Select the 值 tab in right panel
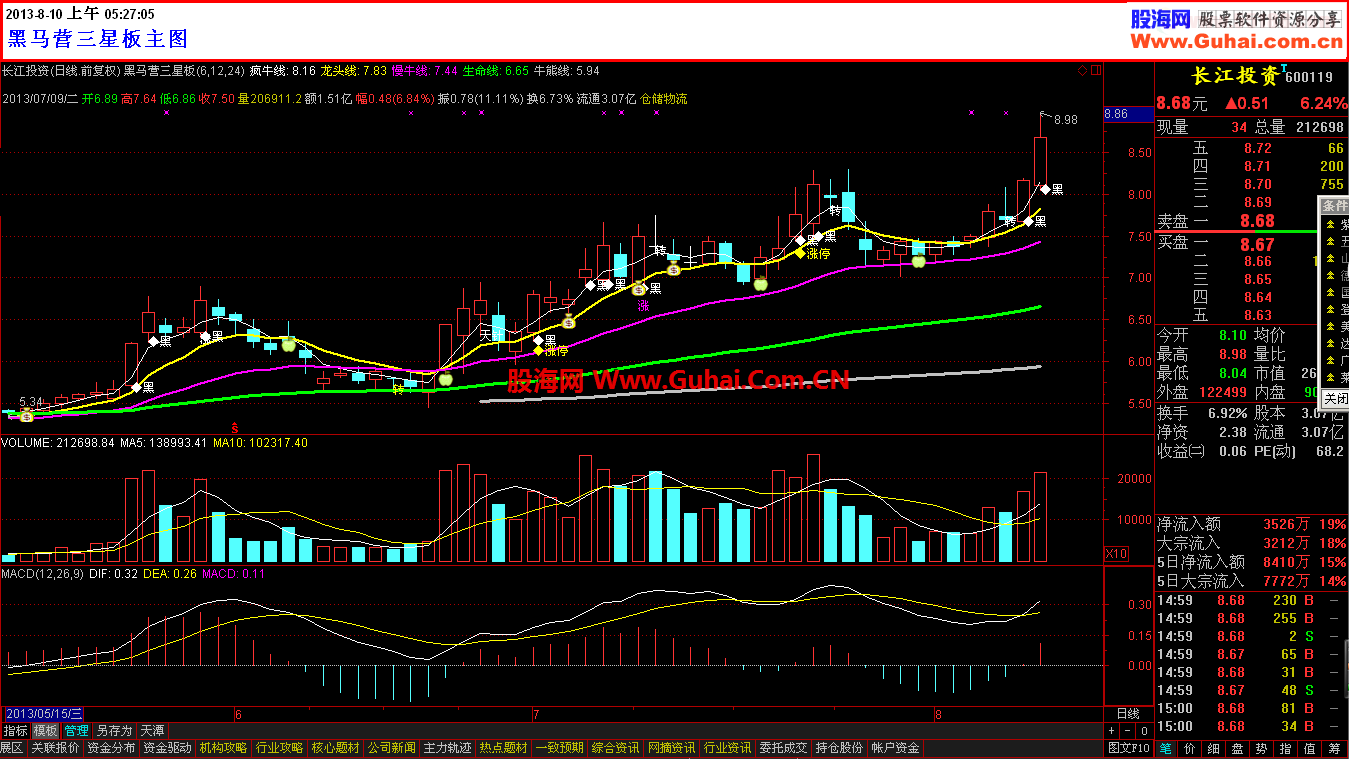Viewport: 1349px width, 759px height. pyautogui.click(x=1309, y=748)
